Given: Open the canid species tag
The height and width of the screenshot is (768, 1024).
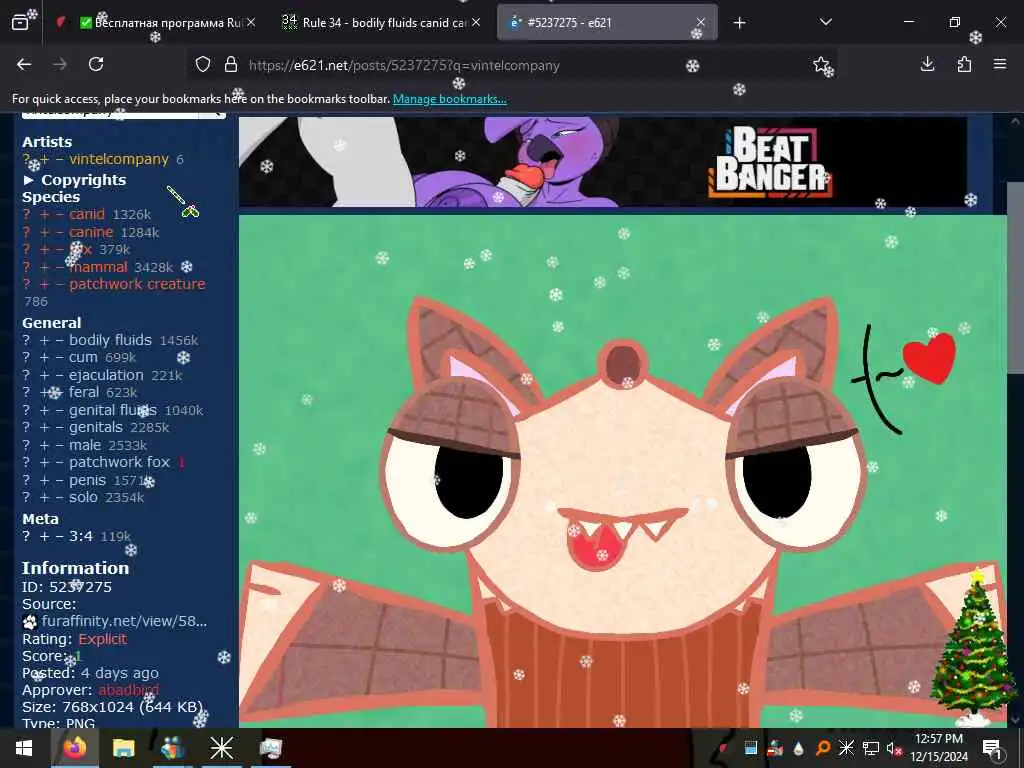Looking at the screenshot, I should pos(87,214).
